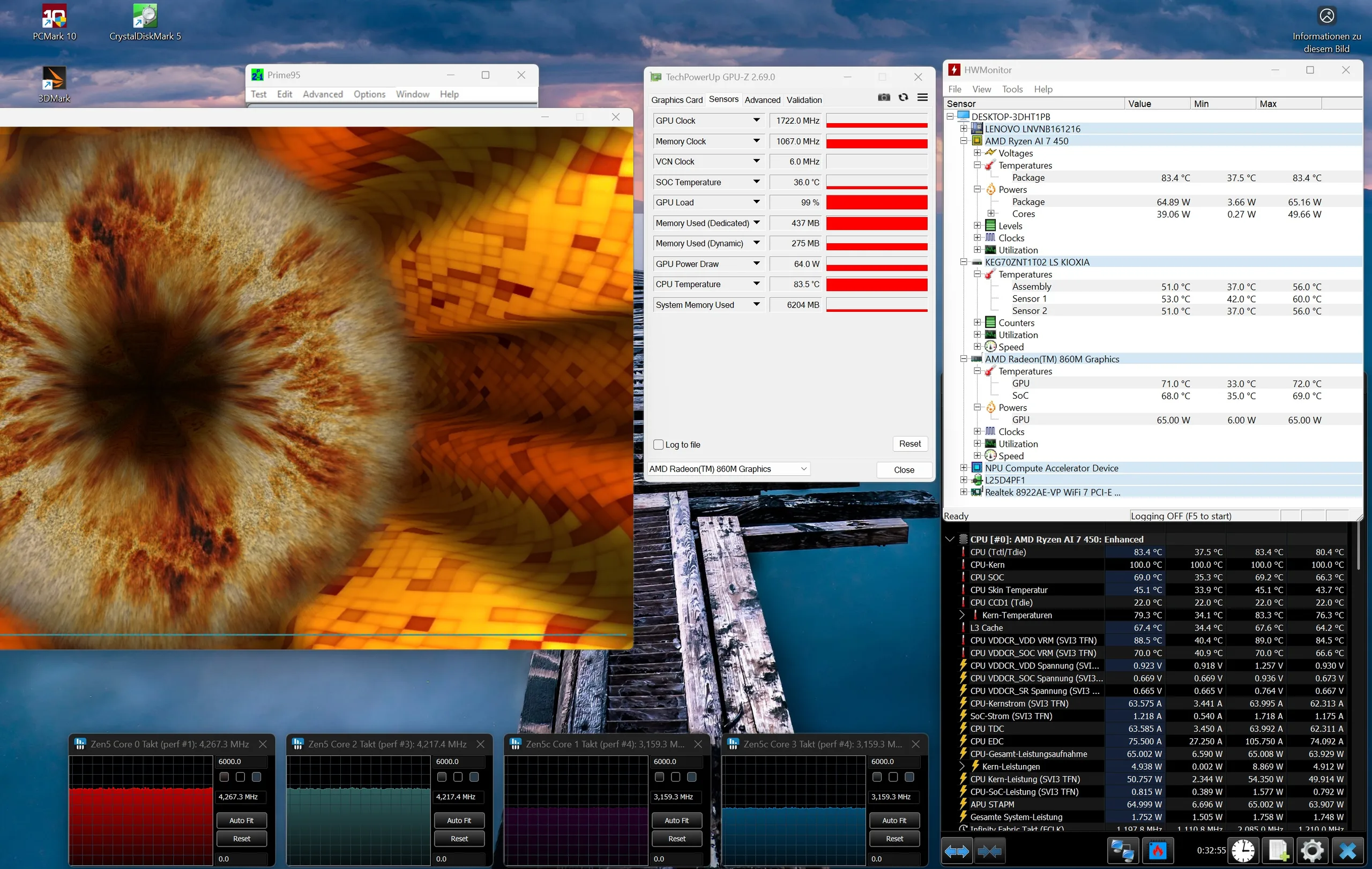This screenshot has height=869, width=1372.
Task: Click Auto Fit on Zen5c Core 1 graph
Action: pyautogui.click(x=676, y=821)
